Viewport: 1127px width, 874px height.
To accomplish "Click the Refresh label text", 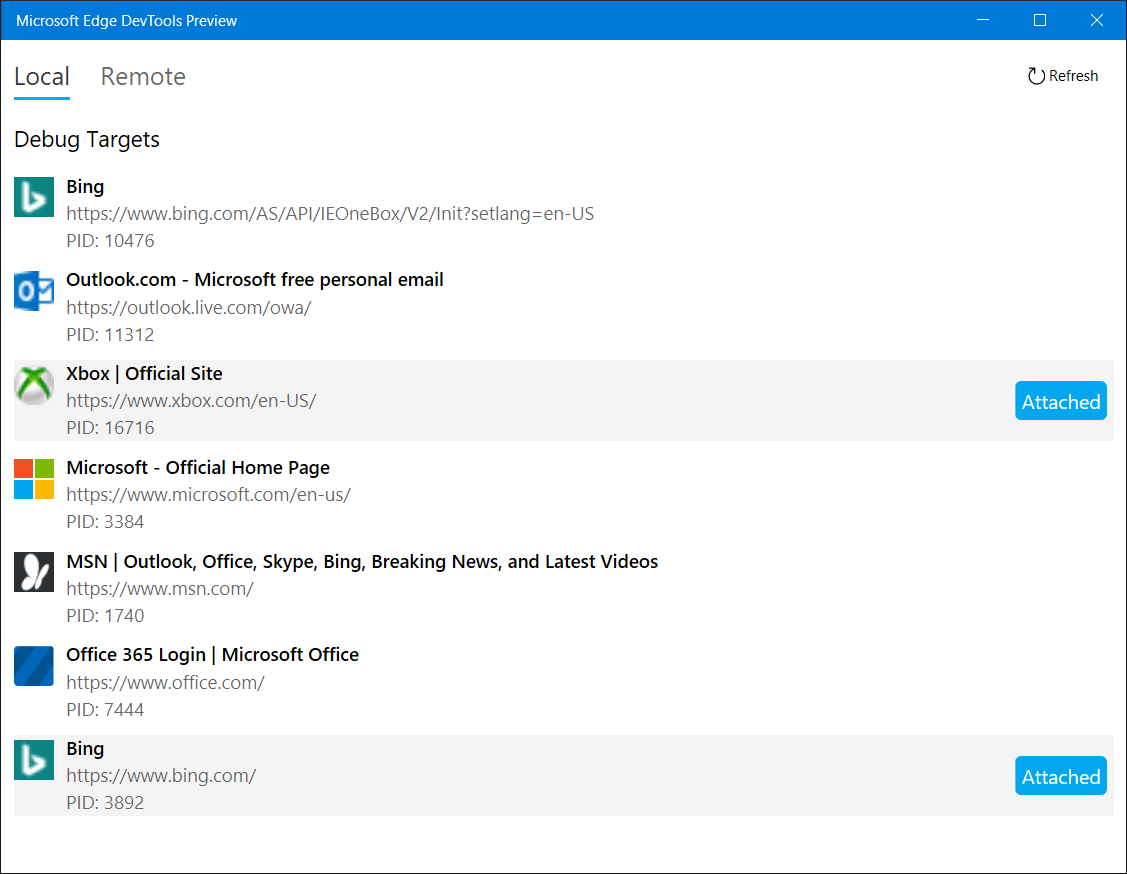I will 1073,76.
